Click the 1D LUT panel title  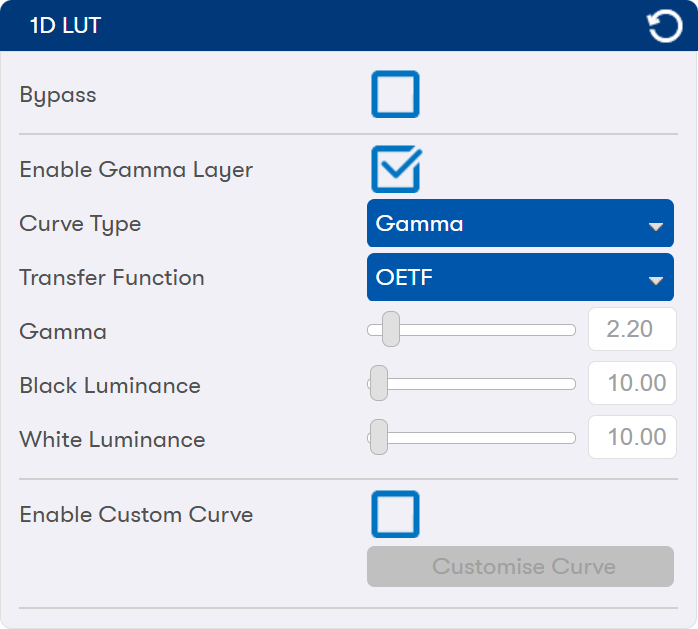point(66,26)
